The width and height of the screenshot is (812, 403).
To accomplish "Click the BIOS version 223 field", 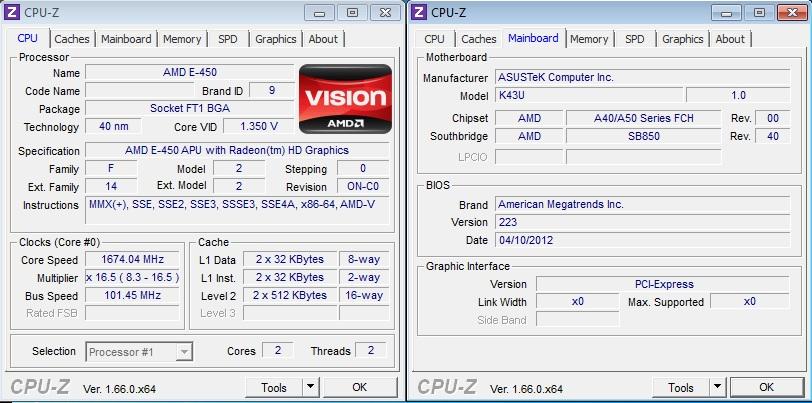I will tap(642, 222).
